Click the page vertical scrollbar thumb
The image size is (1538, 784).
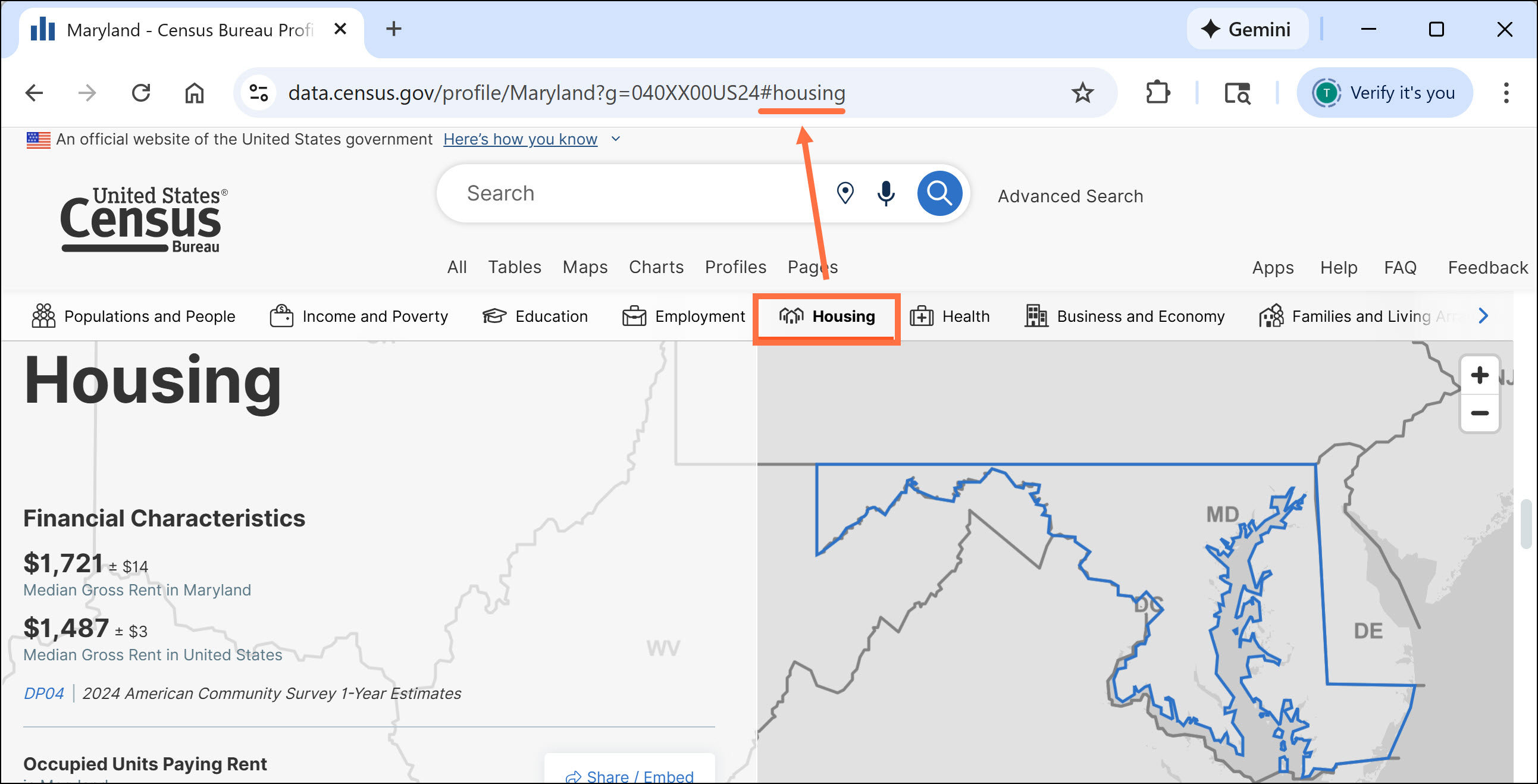click(1526, 523)
